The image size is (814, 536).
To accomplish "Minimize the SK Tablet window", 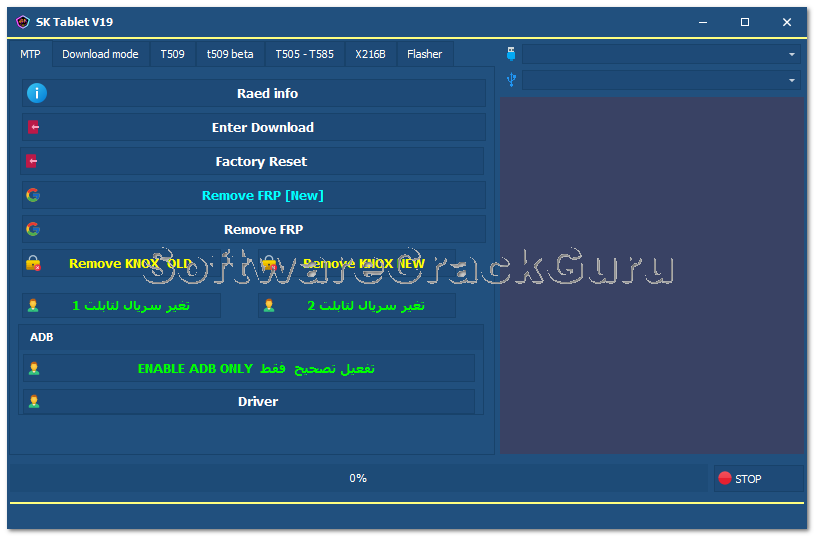I will pyautogui.click(x=703, y=22).
